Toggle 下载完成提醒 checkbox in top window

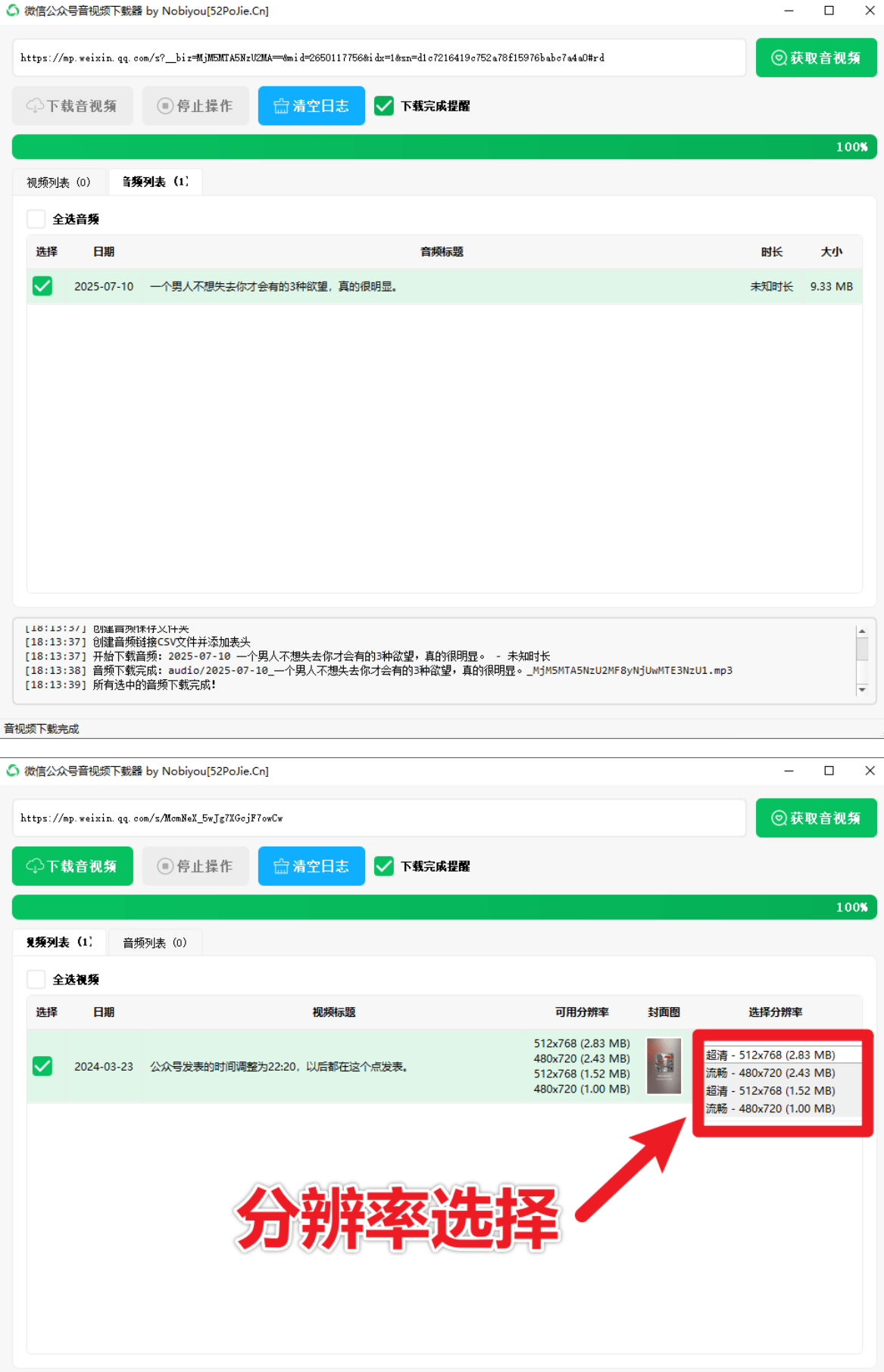click(x=384, y=106)
